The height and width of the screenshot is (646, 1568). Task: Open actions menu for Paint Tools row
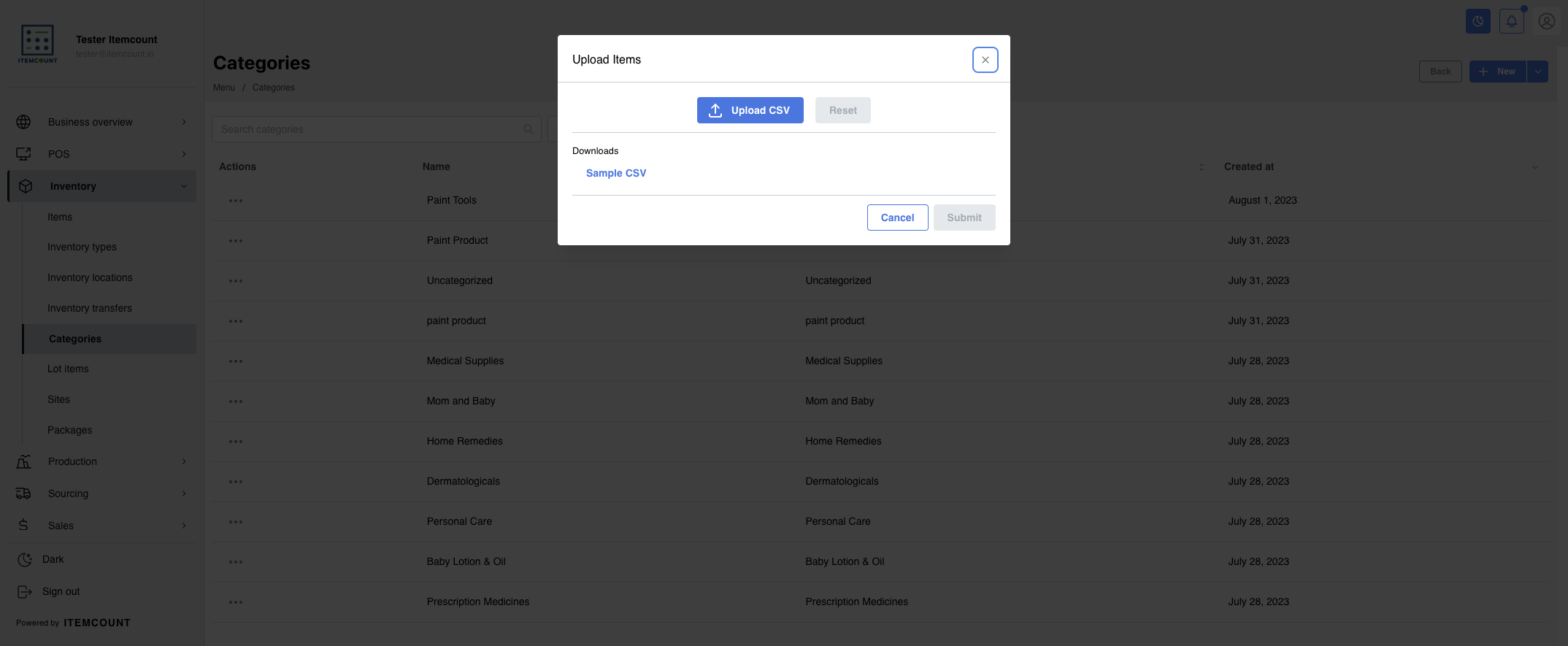click(x=236, y=201)
